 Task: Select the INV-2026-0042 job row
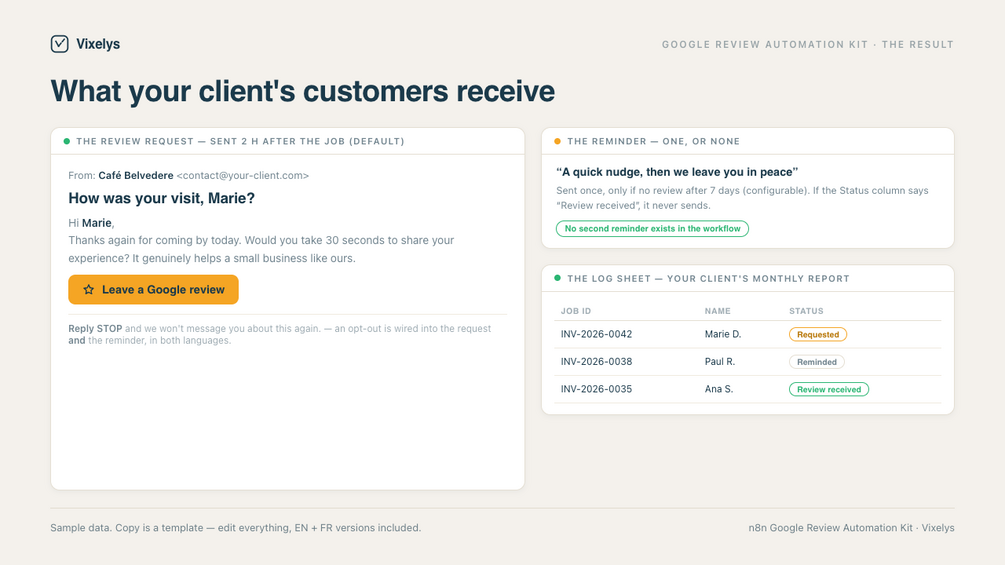coord(747,334)
